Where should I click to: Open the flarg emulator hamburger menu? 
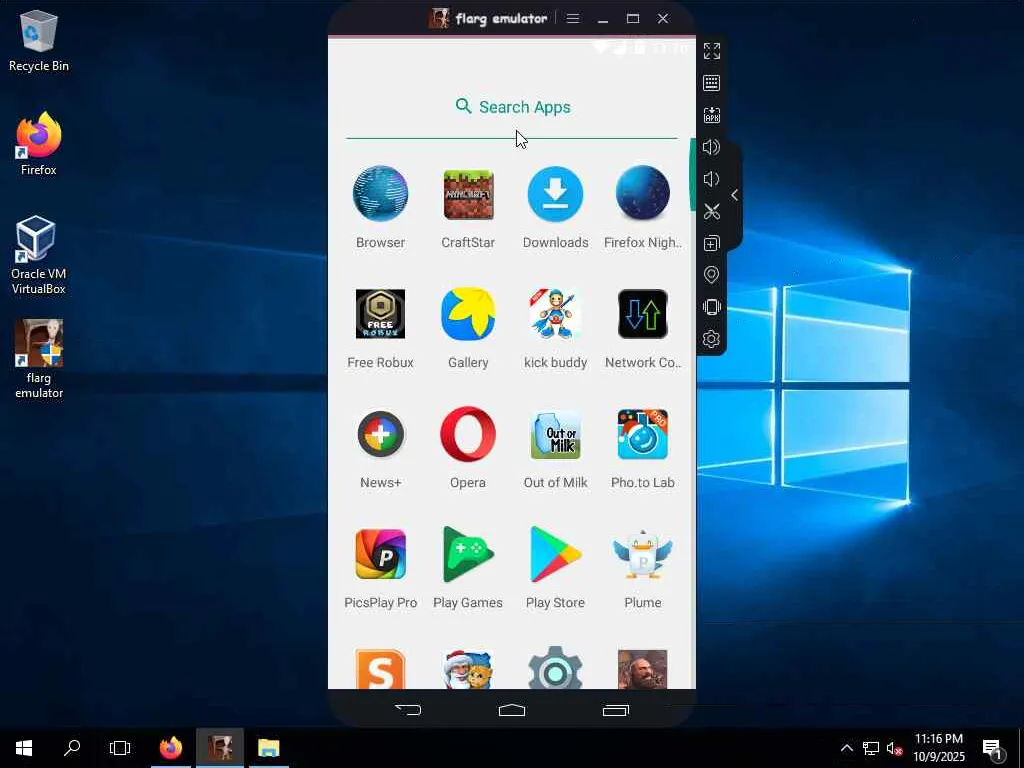coord(573,18)
